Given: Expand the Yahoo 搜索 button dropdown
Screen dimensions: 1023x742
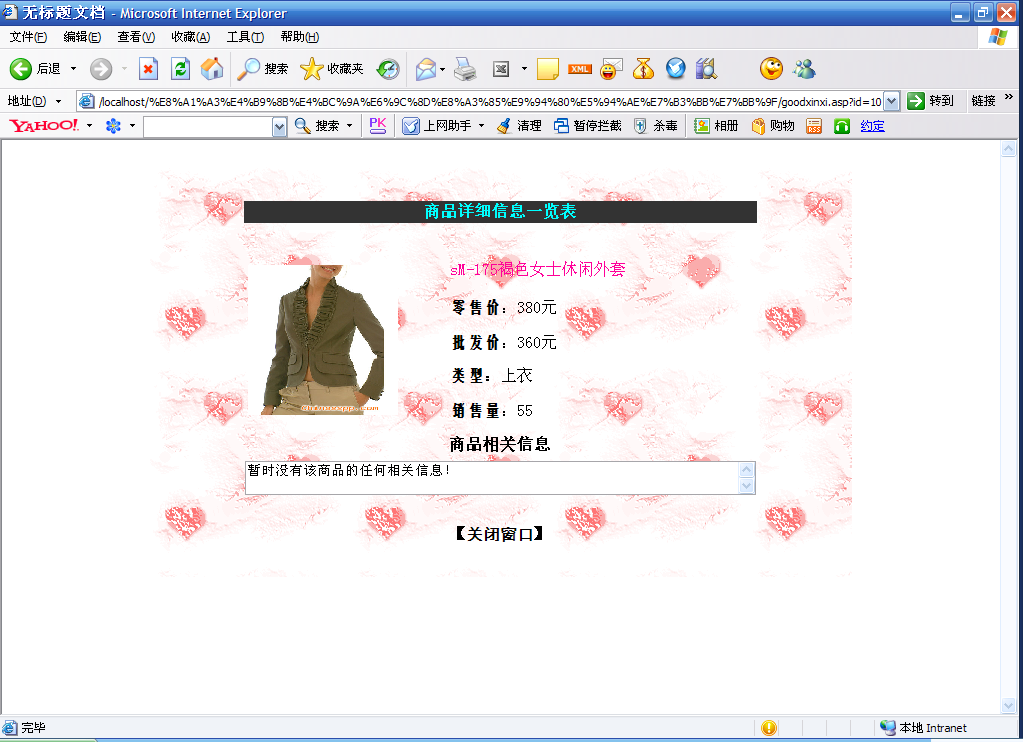Looking at the screenshot, I should click(349, 125).
